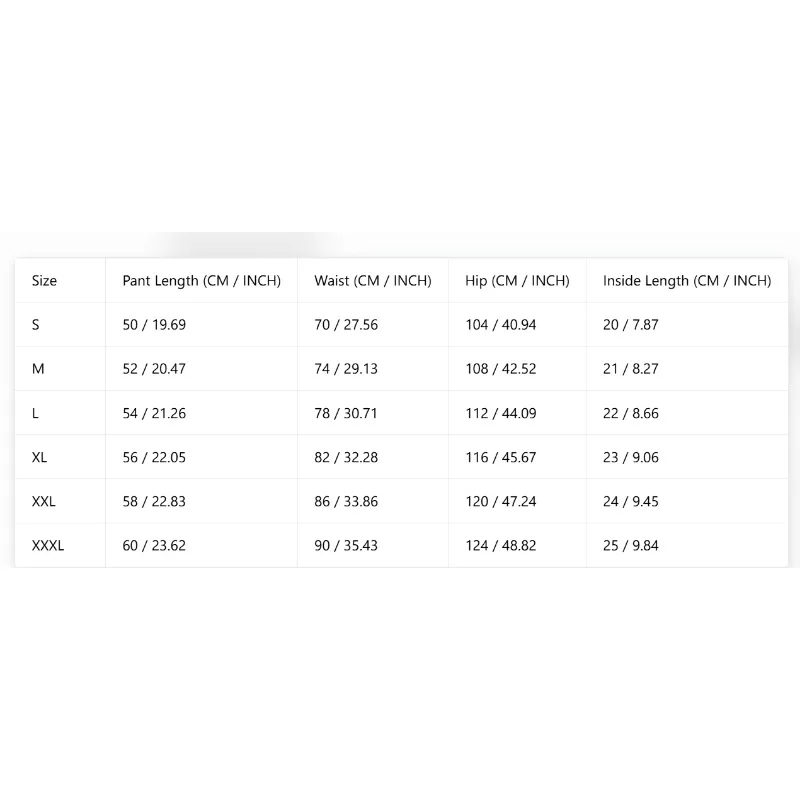Select the XXL size row label
The height and width of the screenshot is (800, 800).
44,502
